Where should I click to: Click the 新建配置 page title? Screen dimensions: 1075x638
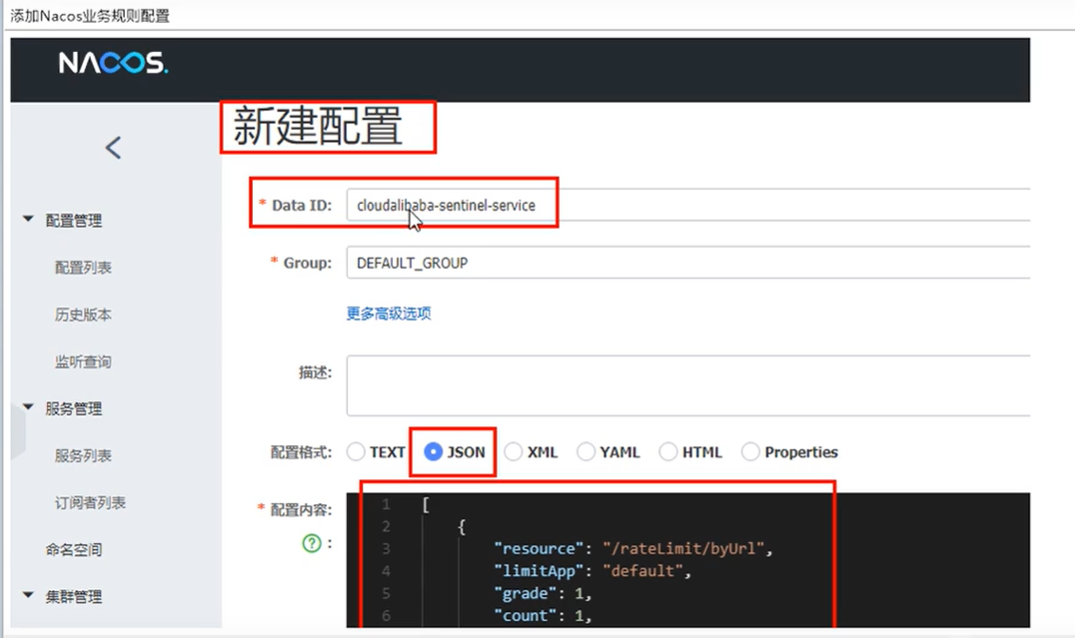point(317,126)
